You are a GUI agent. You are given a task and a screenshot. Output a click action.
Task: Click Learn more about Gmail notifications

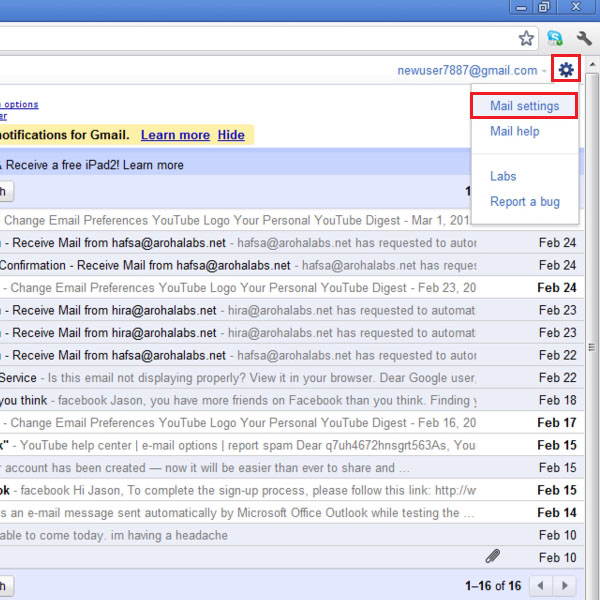pyautogui.click(x=175, y=135)
